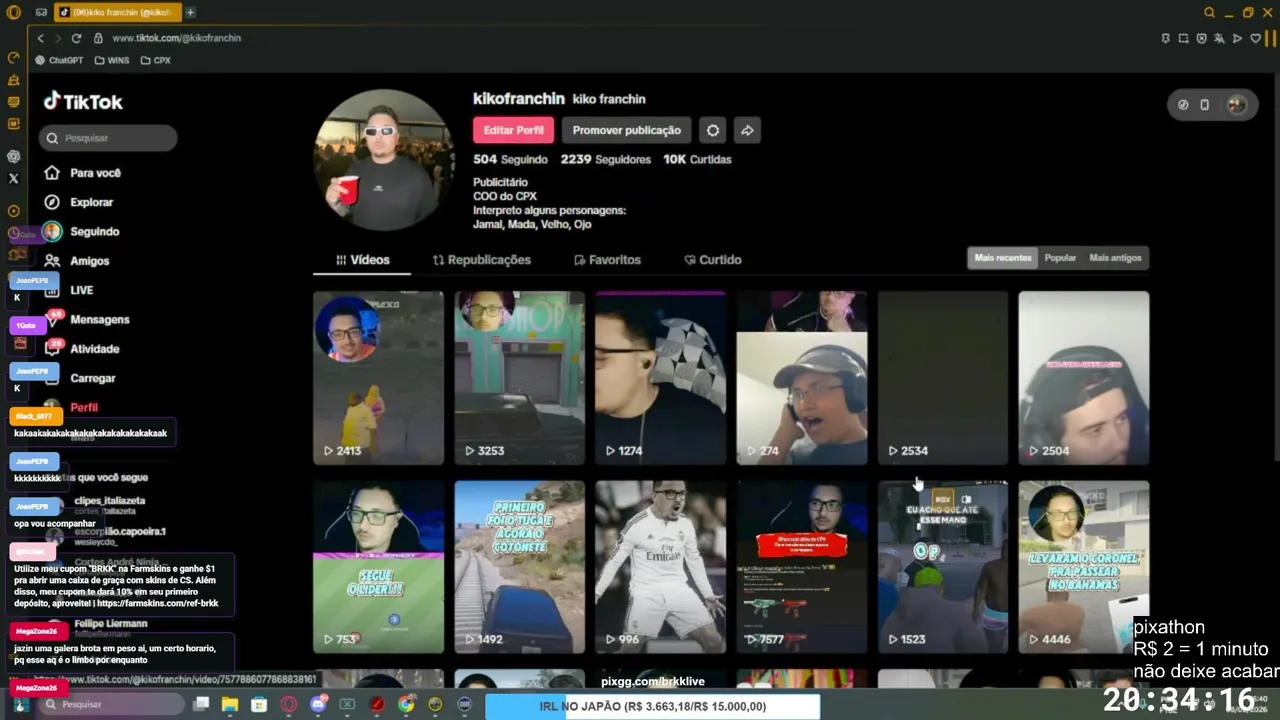Click the TikTok logo
This screenshot has height=720, width=1280.
[83, 101]
